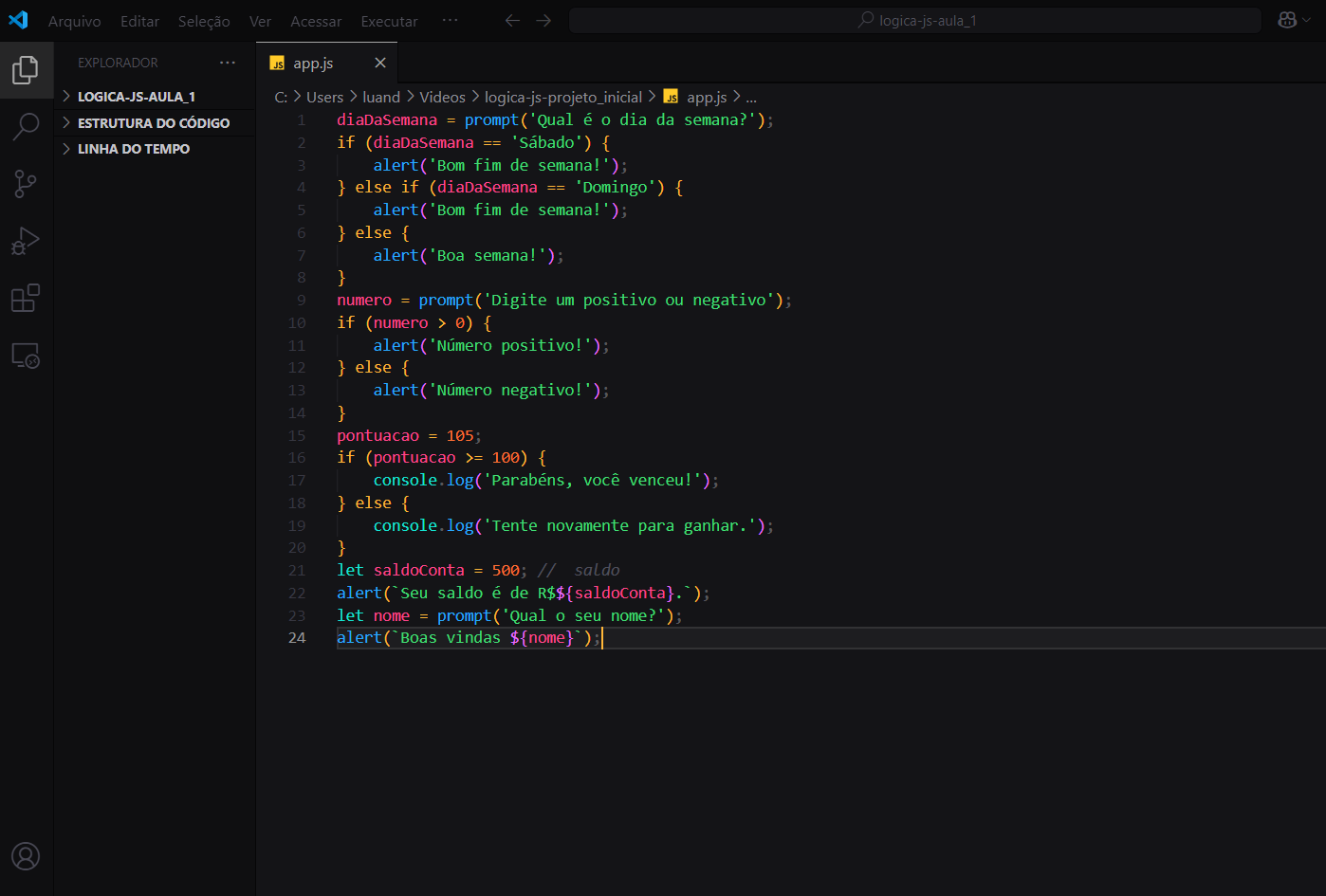This screenshot has height=896, width=1326.
Task: Click saldoConta declaration on line 21
Action: point(419,570)
